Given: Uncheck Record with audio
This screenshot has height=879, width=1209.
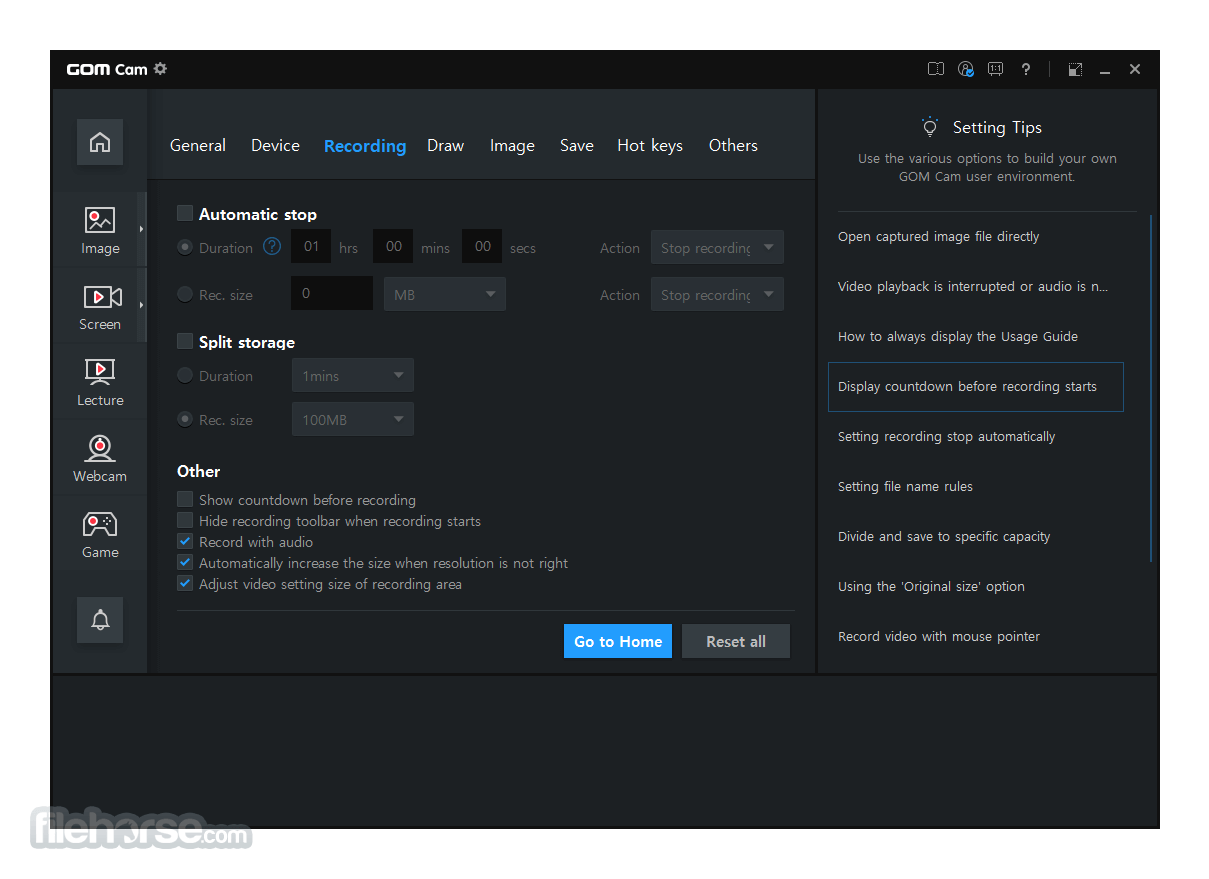Looking at the screenshot, I should pyautogui.click(x=185, y=541).
